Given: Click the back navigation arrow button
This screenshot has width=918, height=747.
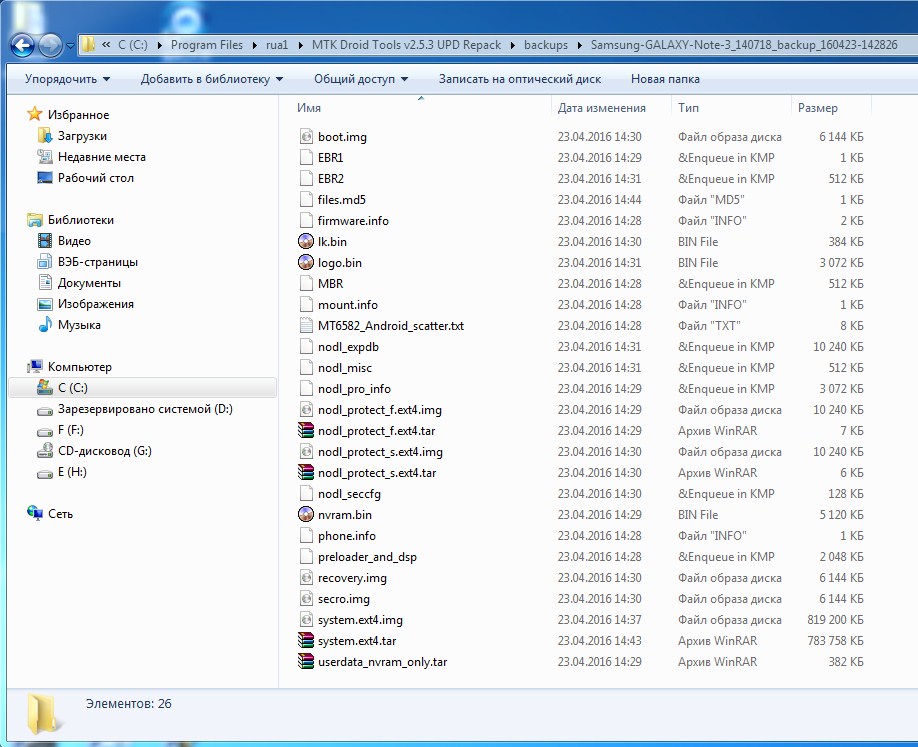Looking at the screenshot, I should [23, 45].
